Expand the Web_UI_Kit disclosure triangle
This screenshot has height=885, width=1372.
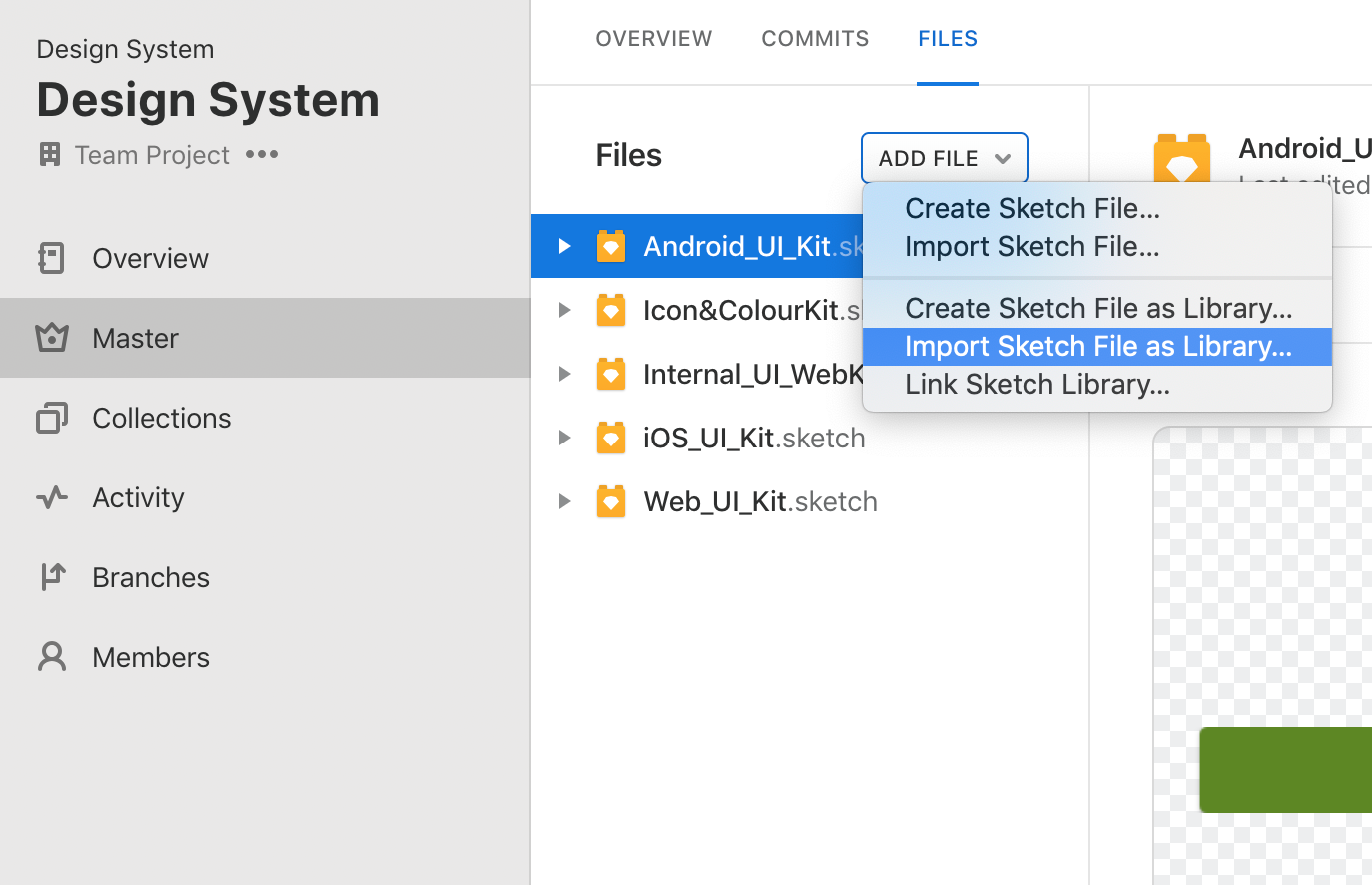pyautogui.click(x=564, y=501)
